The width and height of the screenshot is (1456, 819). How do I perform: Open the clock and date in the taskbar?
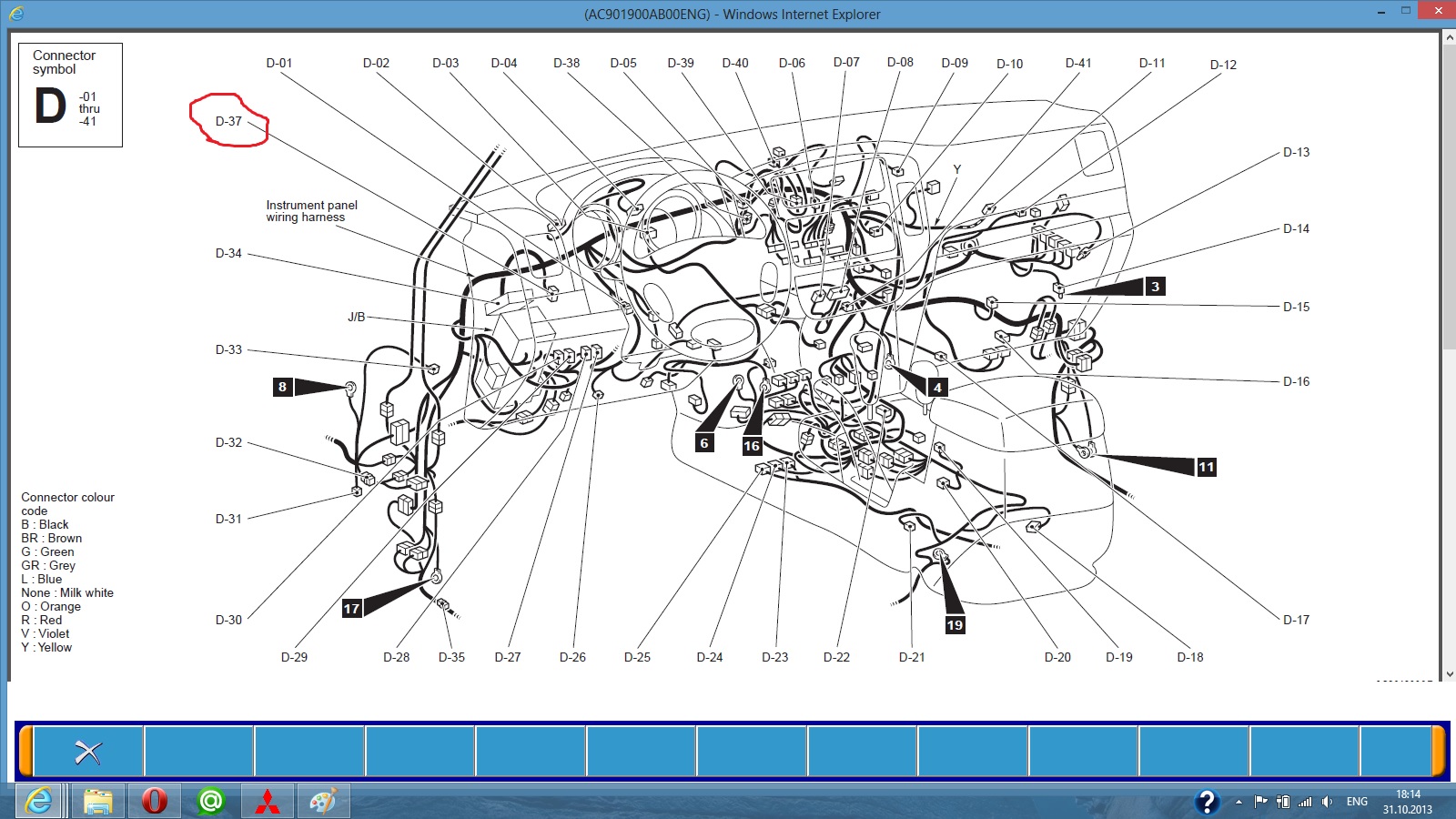[1408, 802]
